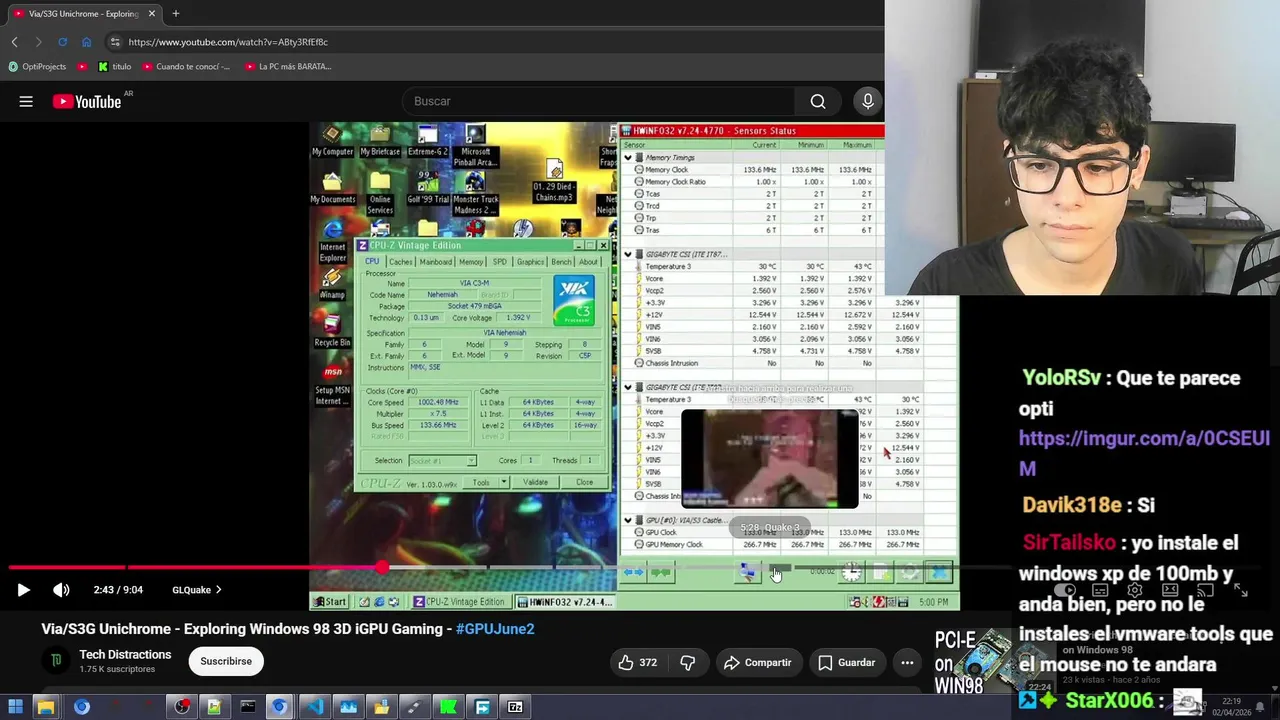
Task: Like the video with 372 likes
Action: (638, 662)
